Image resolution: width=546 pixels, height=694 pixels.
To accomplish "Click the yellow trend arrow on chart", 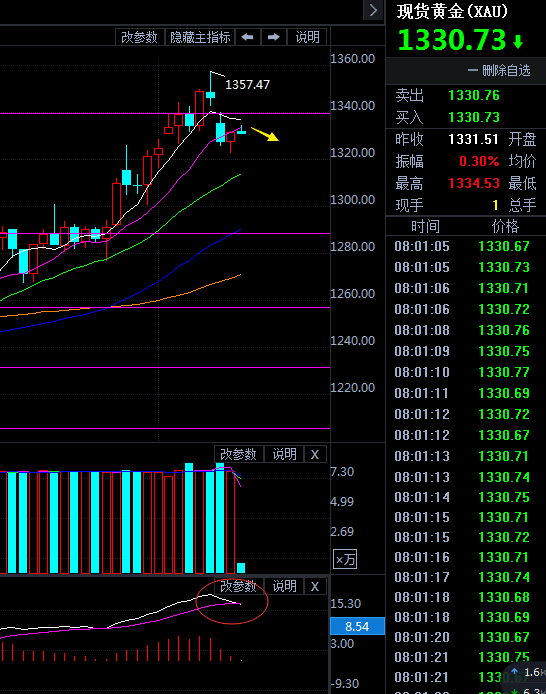I will point(265,134).
